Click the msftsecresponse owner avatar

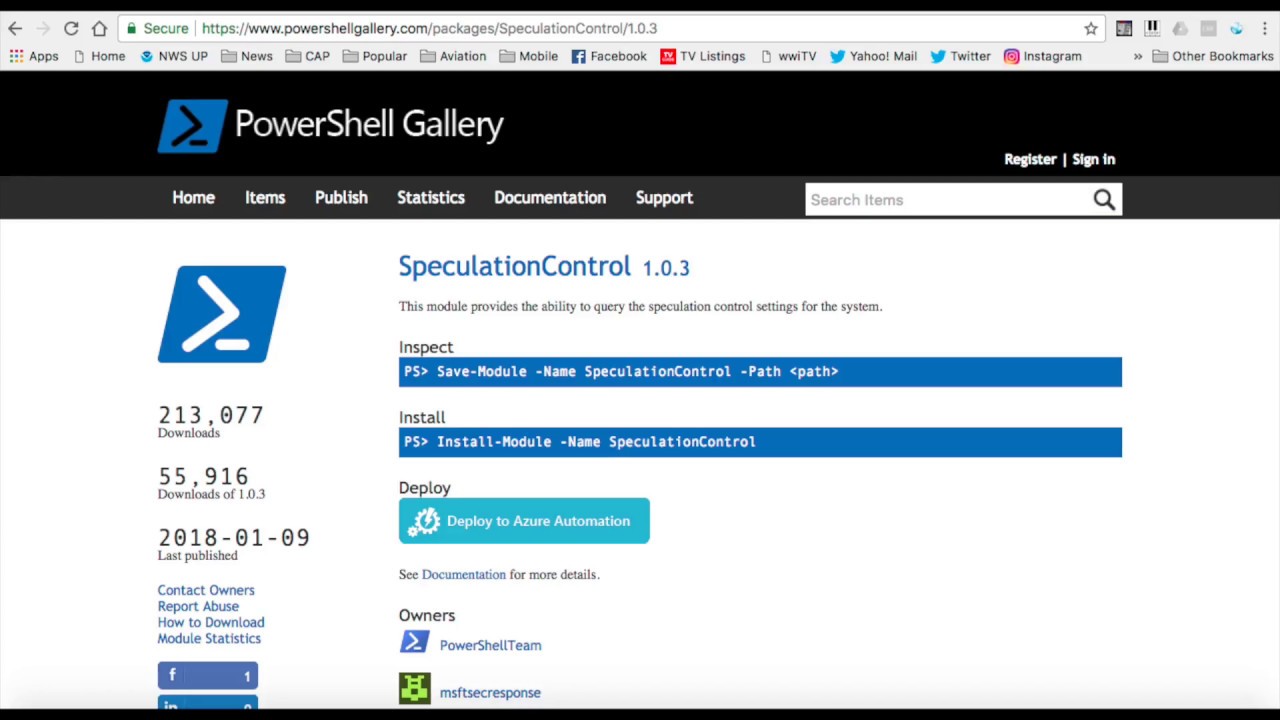(414, 689)
